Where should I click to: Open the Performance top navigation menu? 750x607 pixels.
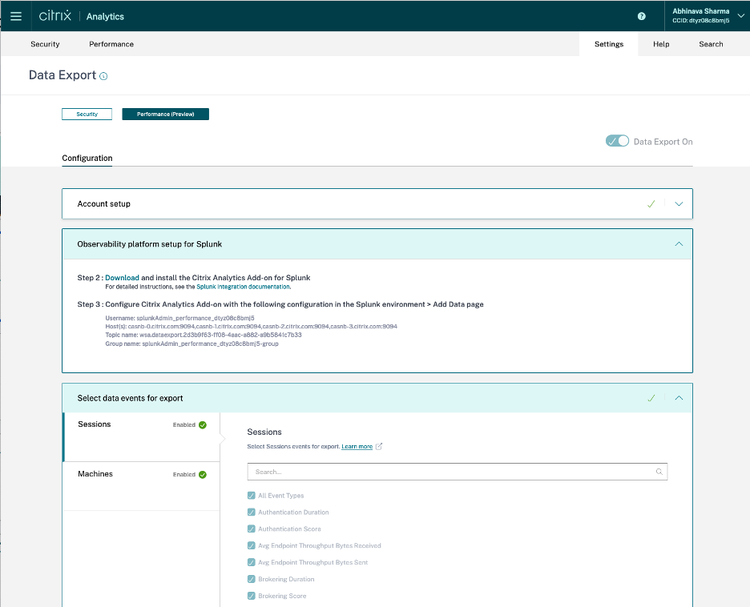(111, 44)
